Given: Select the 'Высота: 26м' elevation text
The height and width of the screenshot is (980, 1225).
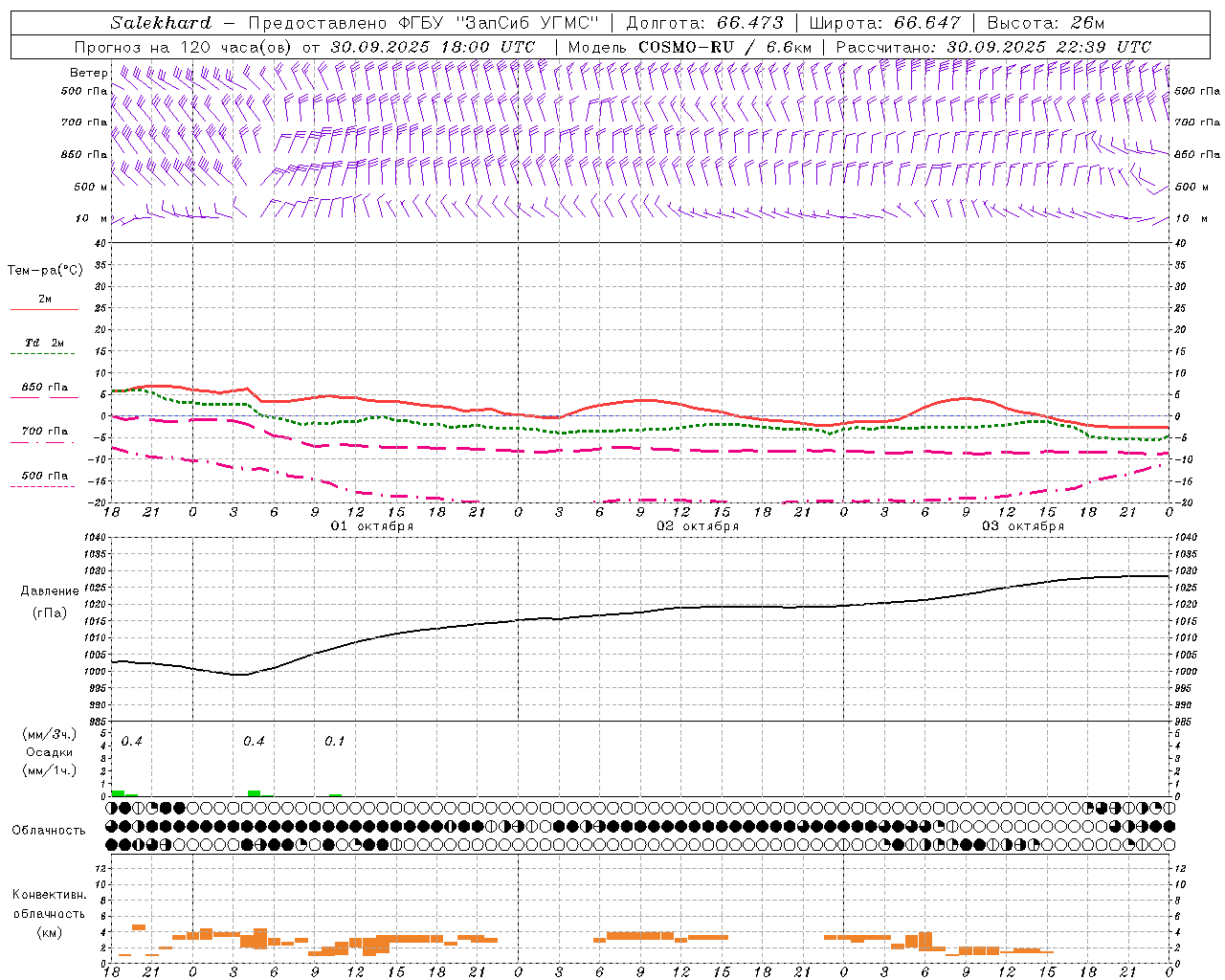Looking at the screenshot, I should click(x=1046, y=23).
